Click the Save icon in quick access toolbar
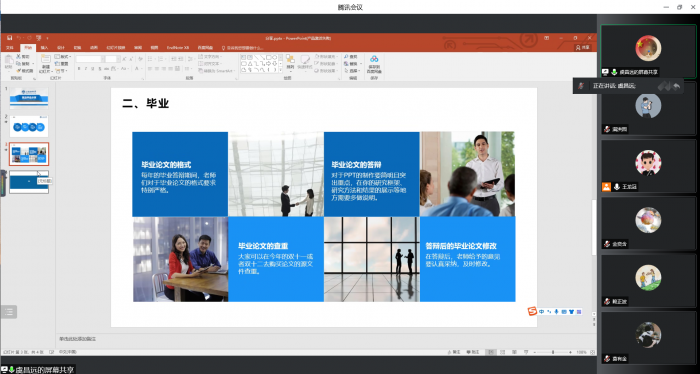The height and width of the screenshot is (374, 700). 9,38
